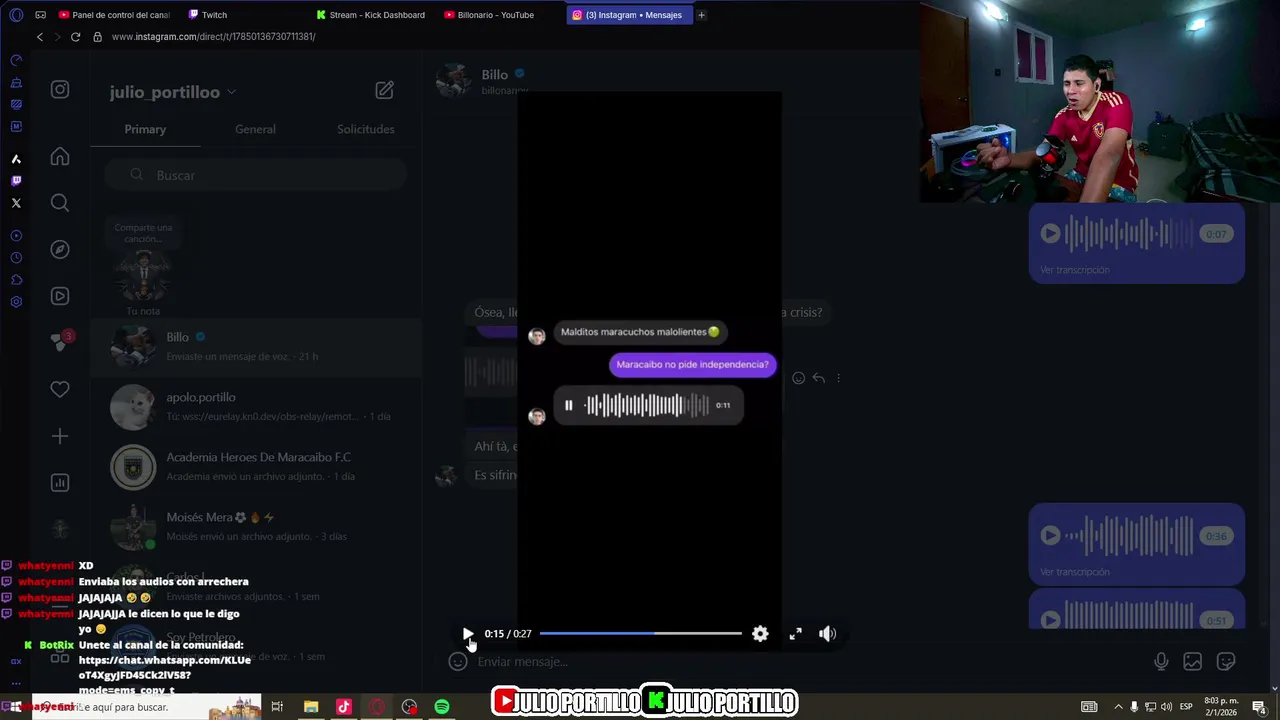This screenshot has height=720, width=1280.
Task: Open the notifications heart icon
Action: pyautogui.click(x=60, y=389)
